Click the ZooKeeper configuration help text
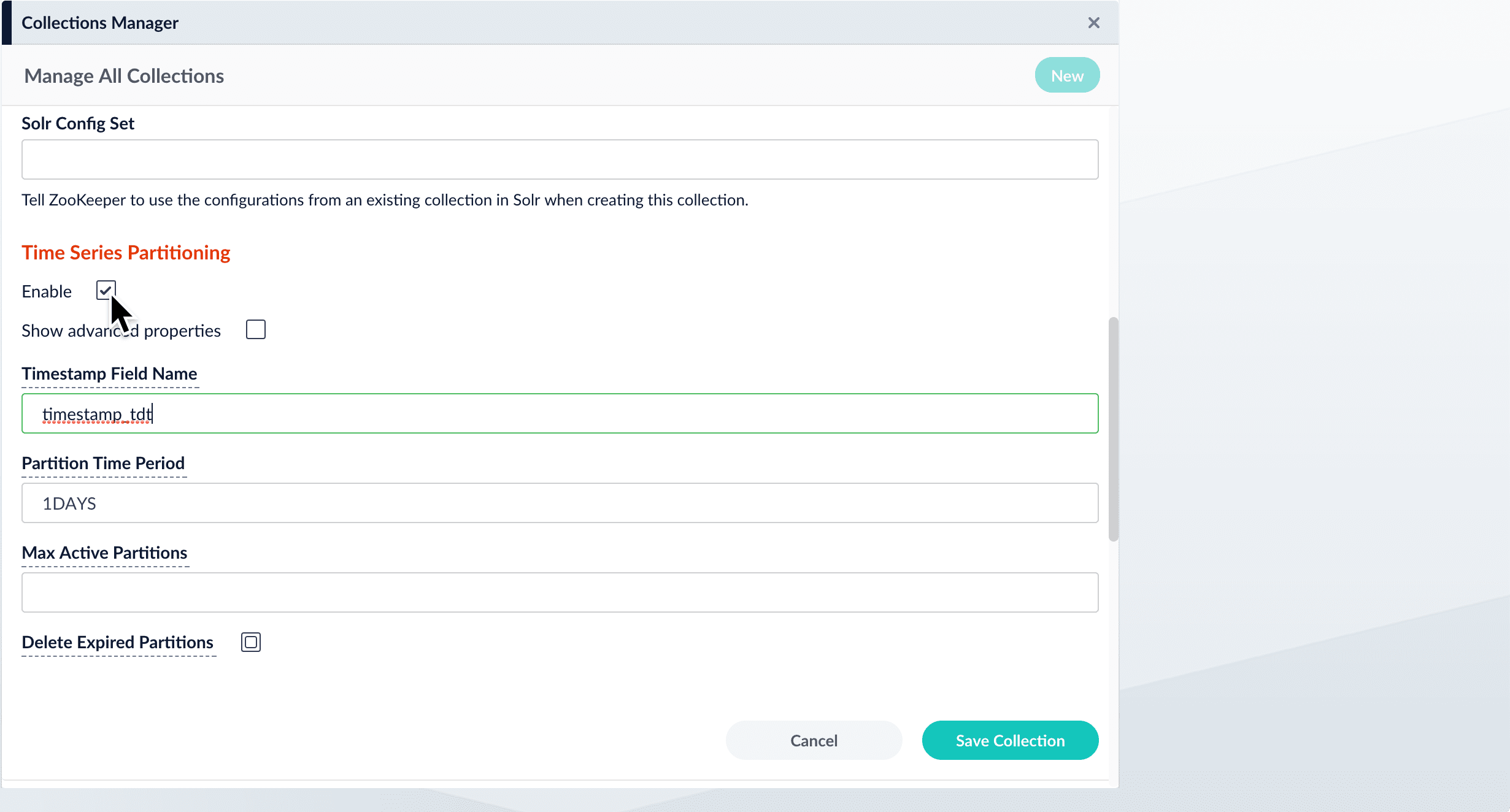Viewport: 1510px width, 812px height. click(x=385, y=200)
